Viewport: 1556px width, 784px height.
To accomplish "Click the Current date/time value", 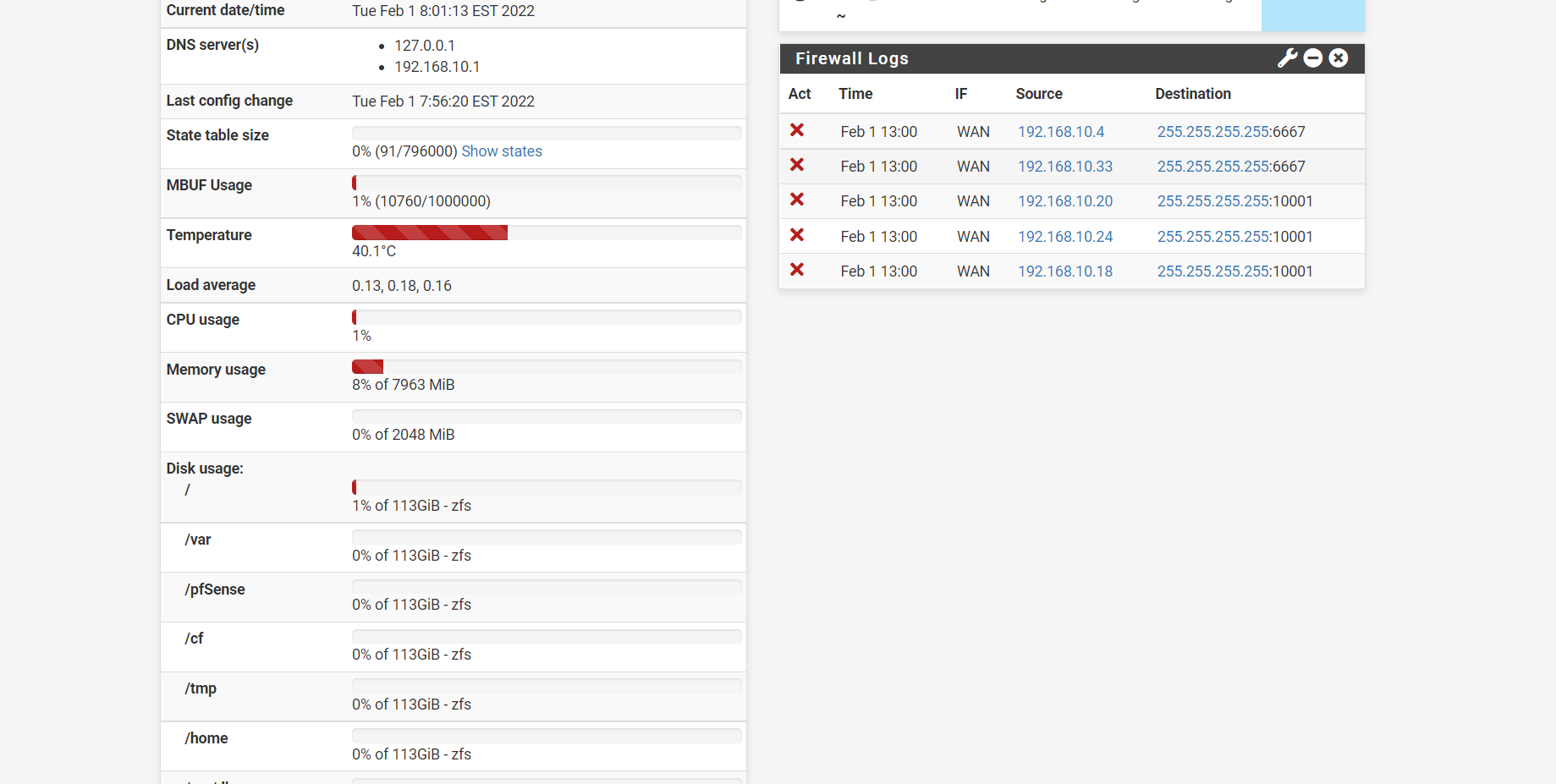I will [x=443, y=11].
